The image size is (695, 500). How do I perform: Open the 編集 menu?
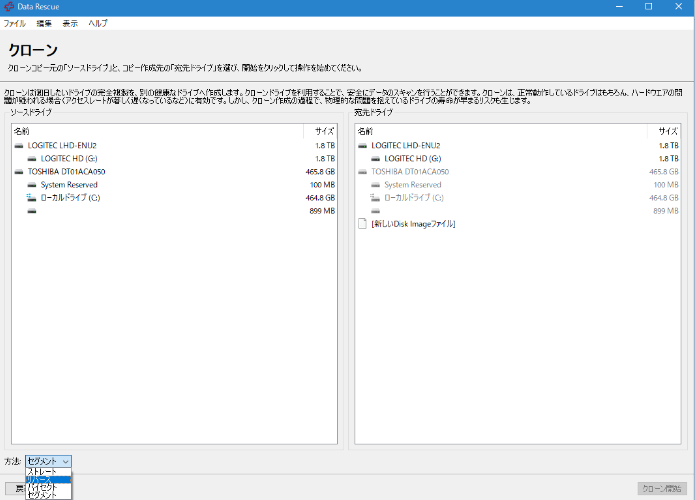click(x=45, y=22)
